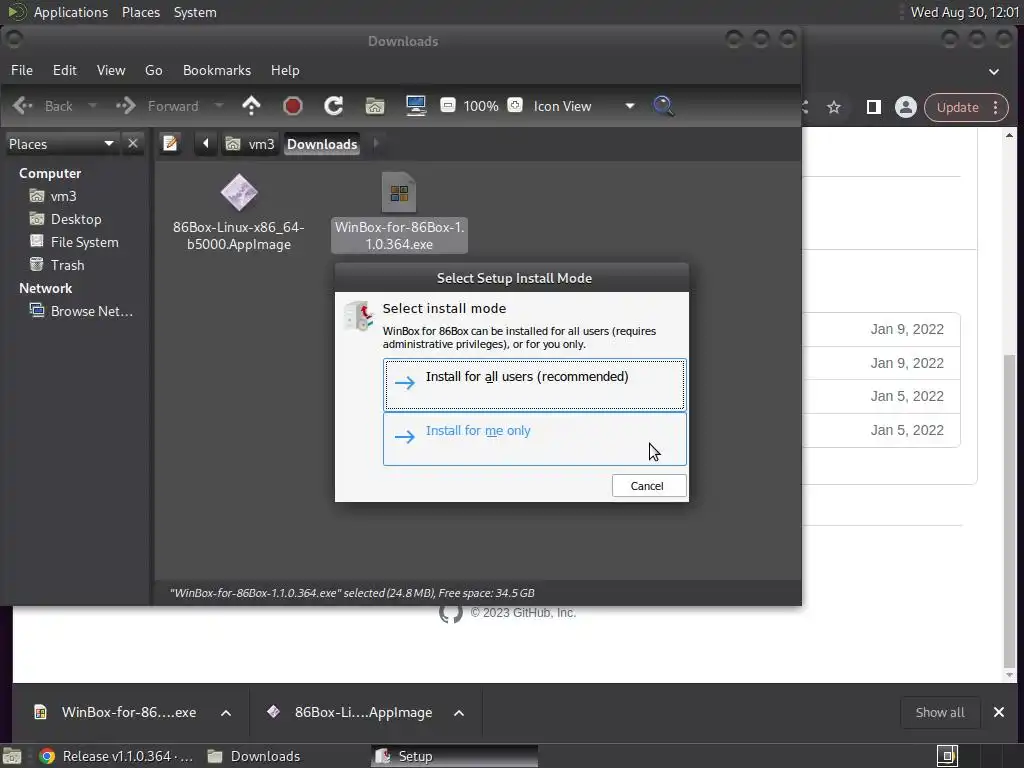Open the Chrome profile avatar
The width and height of the screenshot is (1024, 768).
[x=906, y=107]
